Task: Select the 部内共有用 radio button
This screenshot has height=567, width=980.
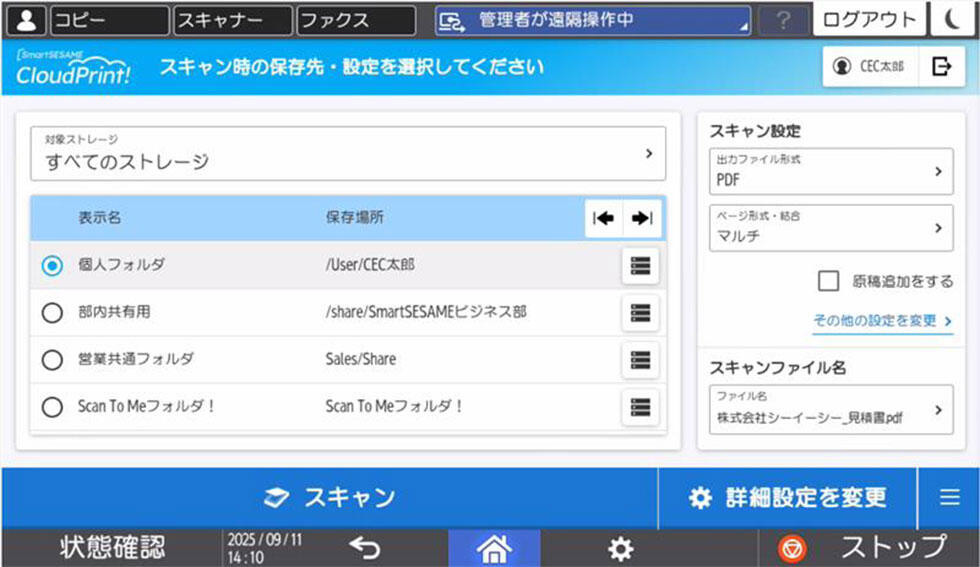Action: pos(52,313)
